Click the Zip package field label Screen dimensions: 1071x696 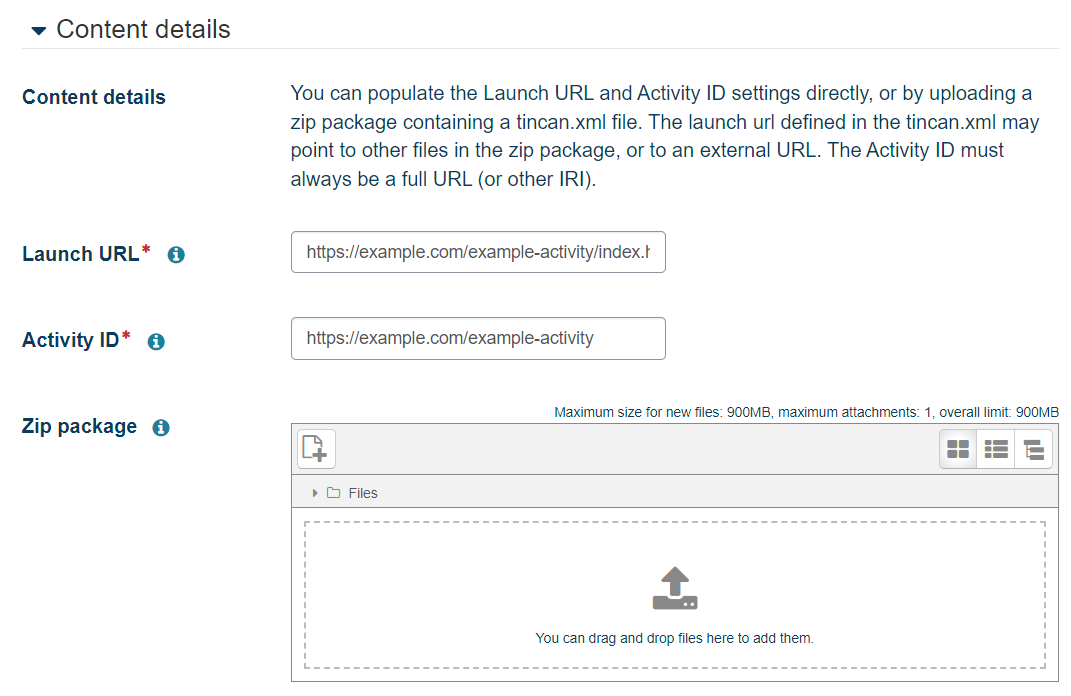(79, 426)
